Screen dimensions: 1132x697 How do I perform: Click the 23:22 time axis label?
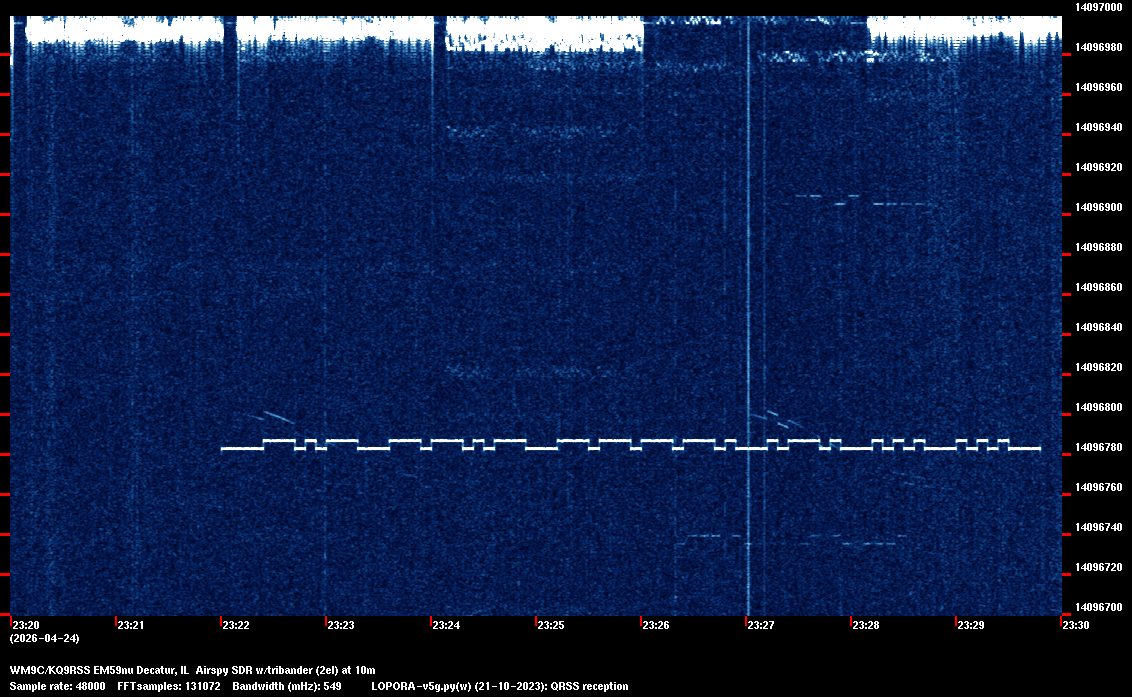[x=236, y=625]
